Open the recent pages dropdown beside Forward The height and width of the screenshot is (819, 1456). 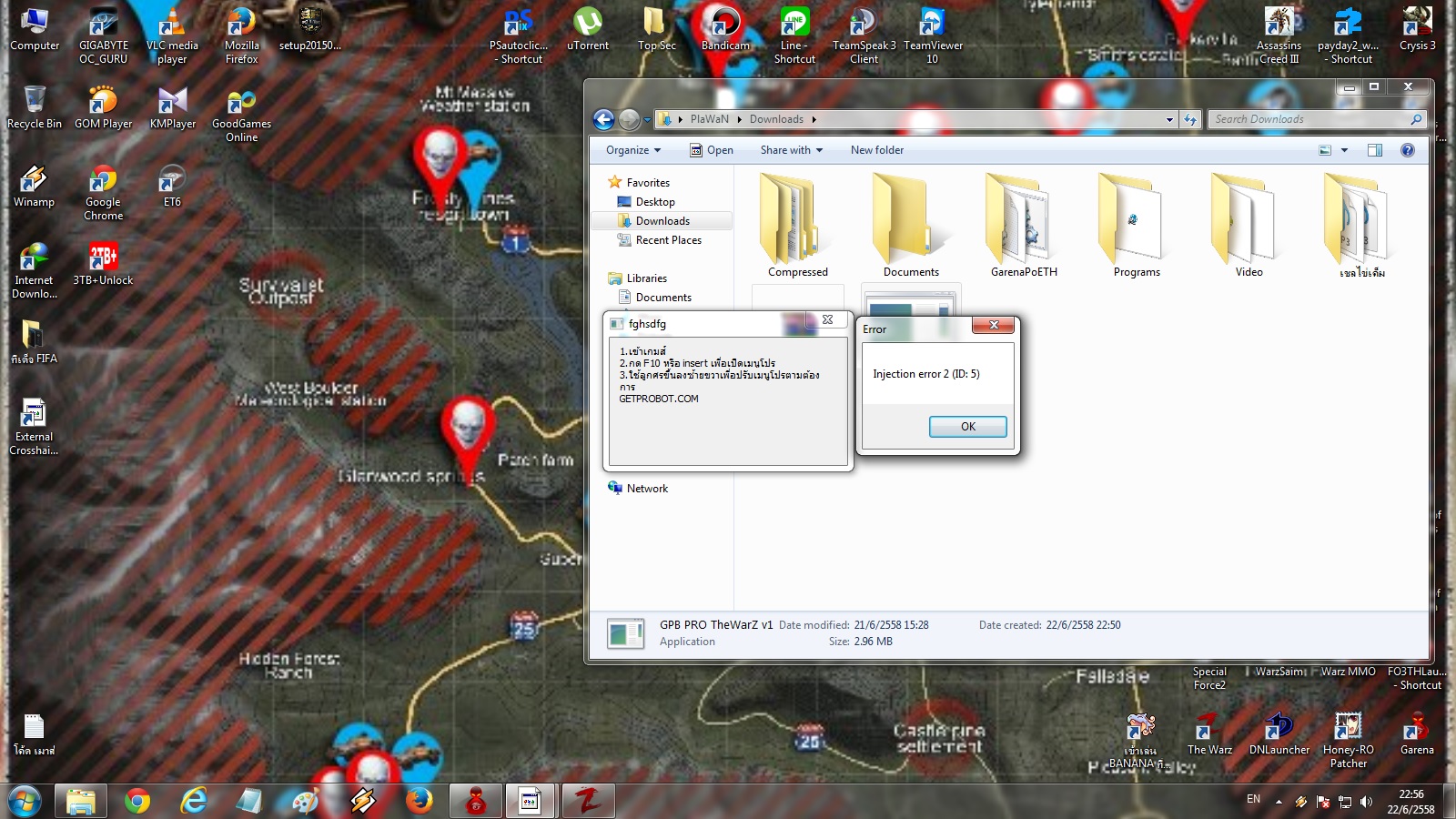647,119
